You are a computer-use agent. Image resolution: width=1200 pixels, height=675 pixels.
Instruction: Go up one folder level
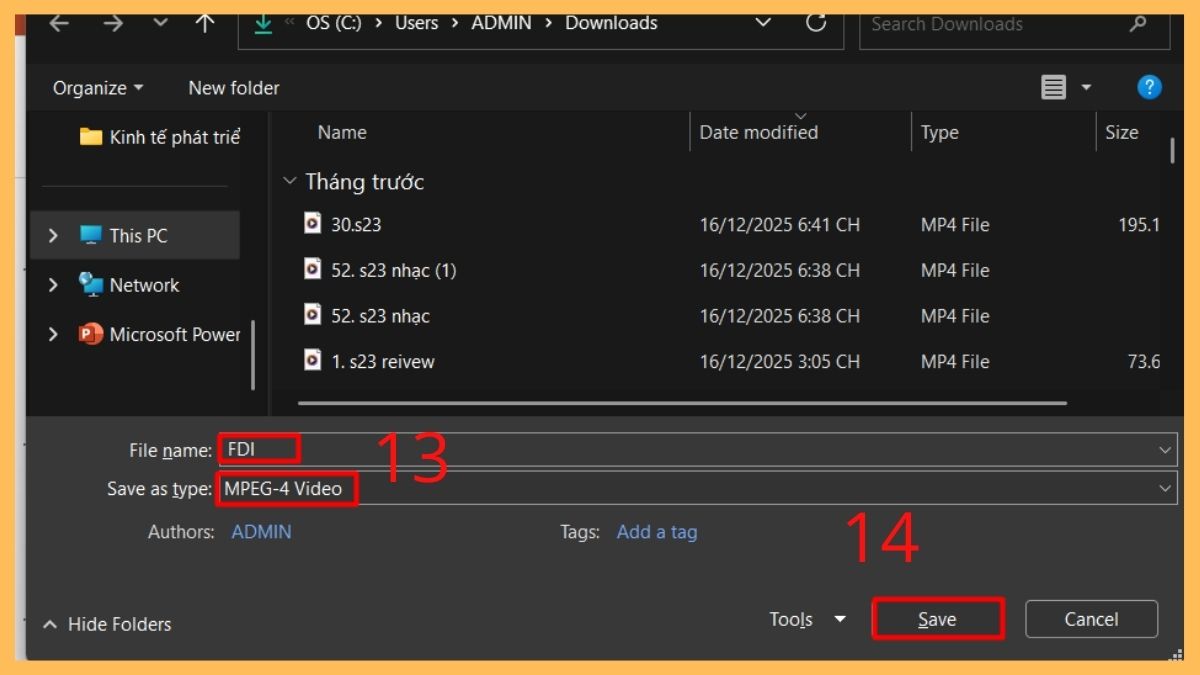tap(205, 23)
